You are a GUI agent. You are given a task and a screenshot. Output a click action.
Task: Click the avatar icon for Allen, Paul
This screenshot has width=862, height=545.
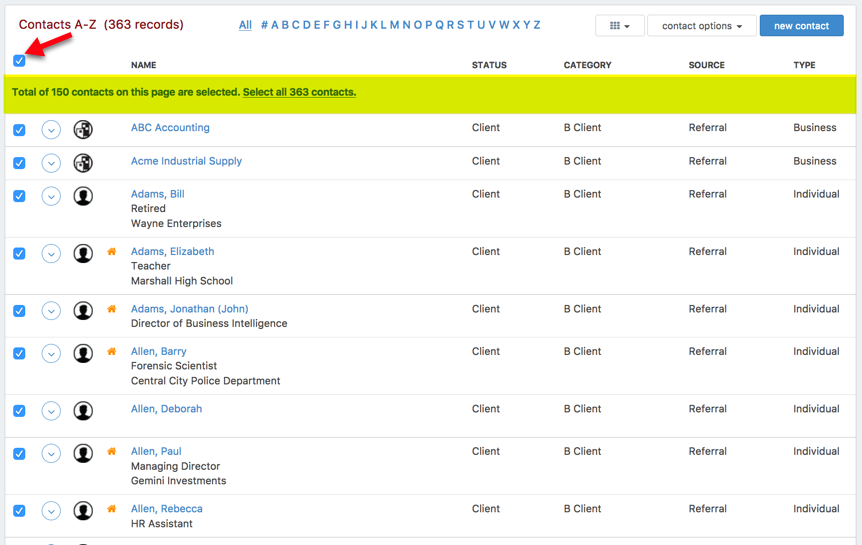click(x=83, y=453)
